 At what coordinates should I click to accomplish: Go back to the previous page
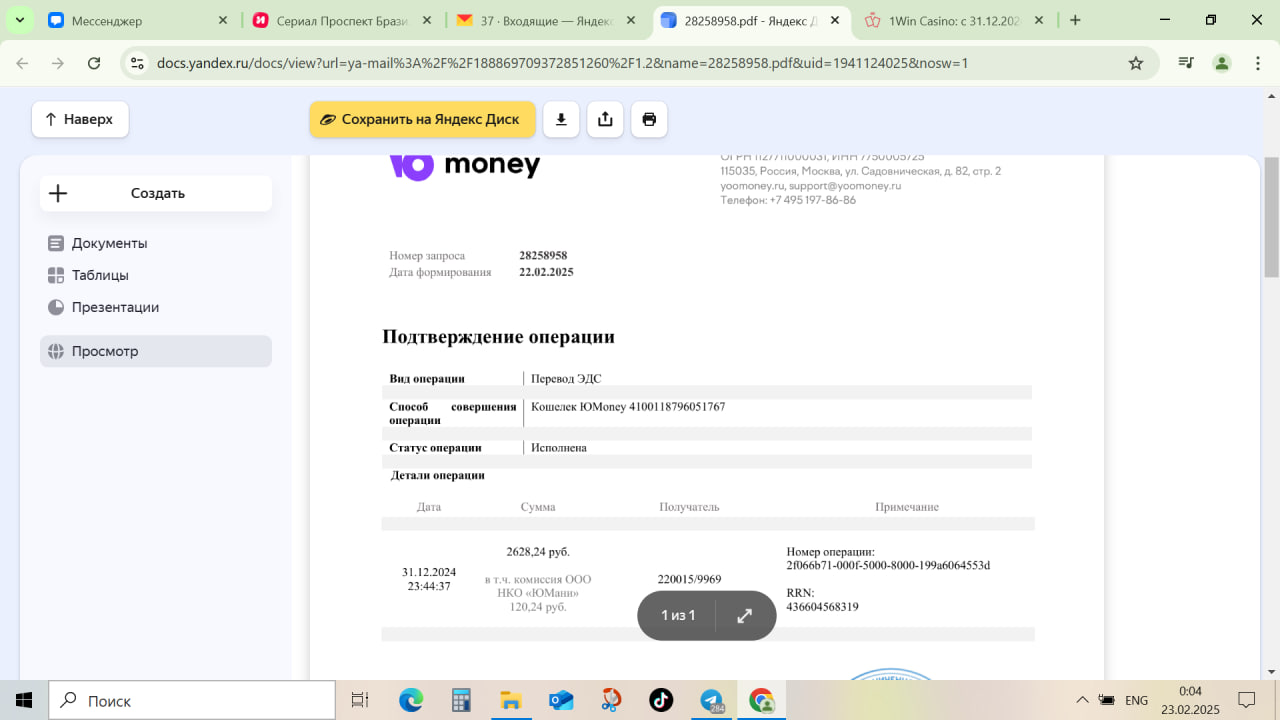[x=23, y=63]
